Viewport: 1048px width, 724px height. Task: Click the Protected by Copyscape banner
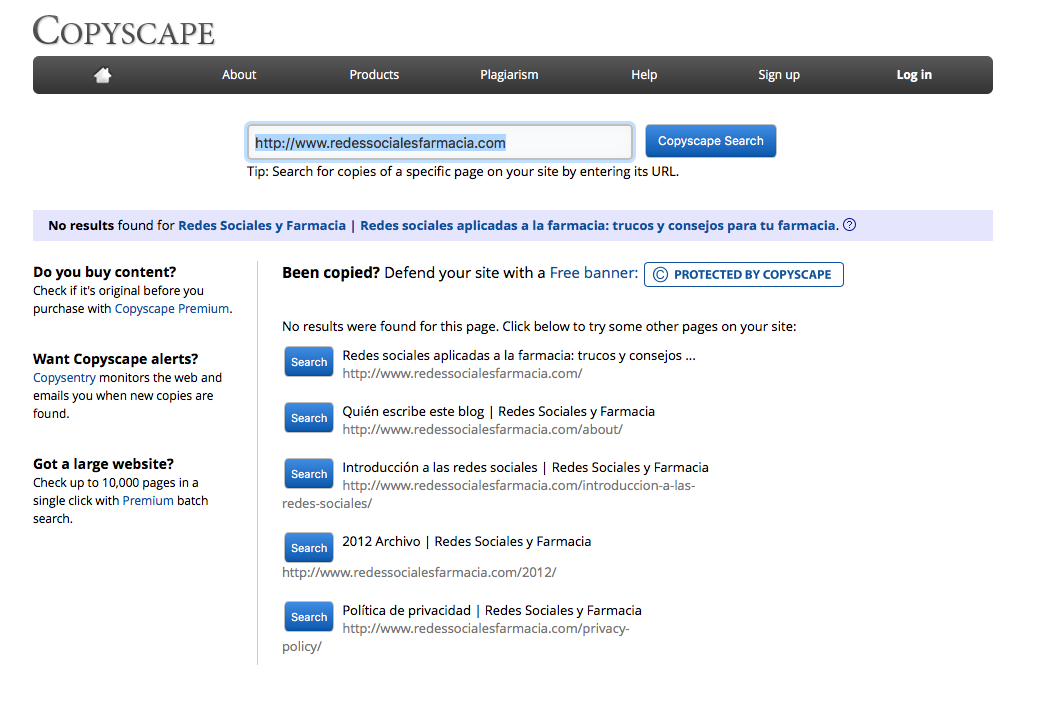click(x=743, y=274)
